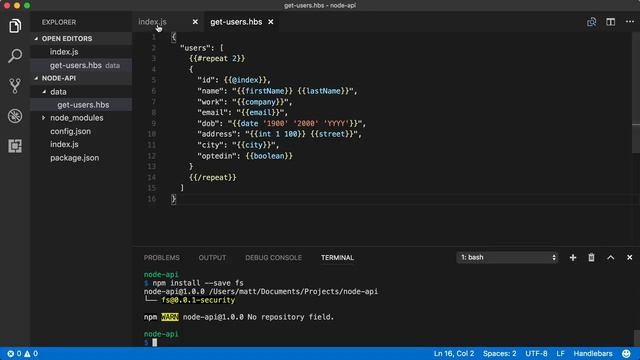The width and height of the screenshot is (640, 360).
Task: Click the feedback smiley in the status bar
Action: (x=626, y=353)
